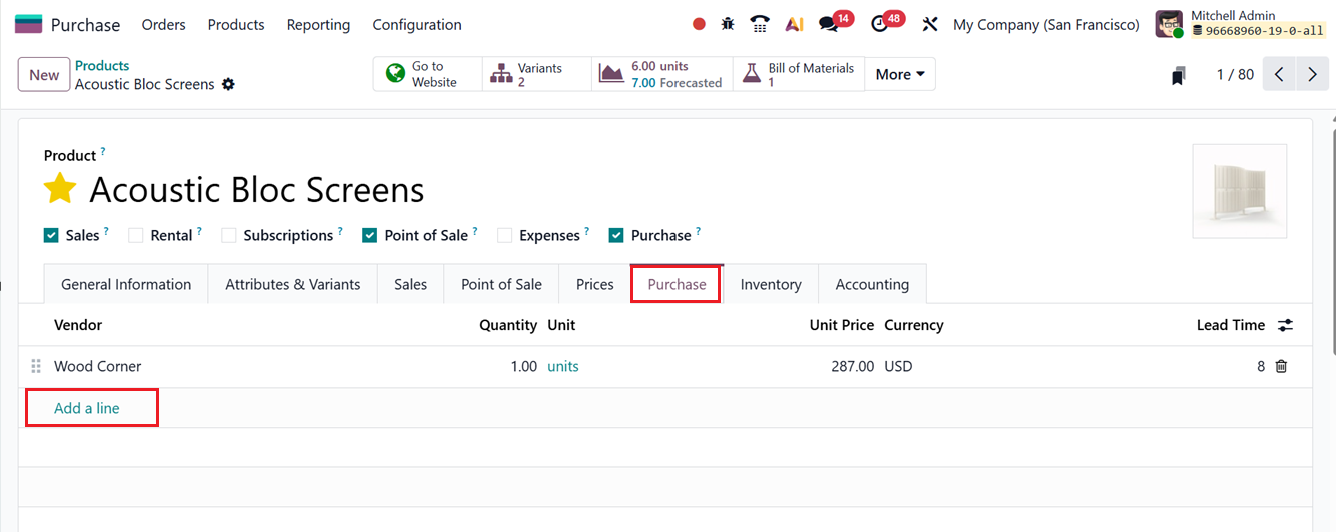Enable the Rental checkbox
Screen dimensions: 1336x532
point(136,236)
